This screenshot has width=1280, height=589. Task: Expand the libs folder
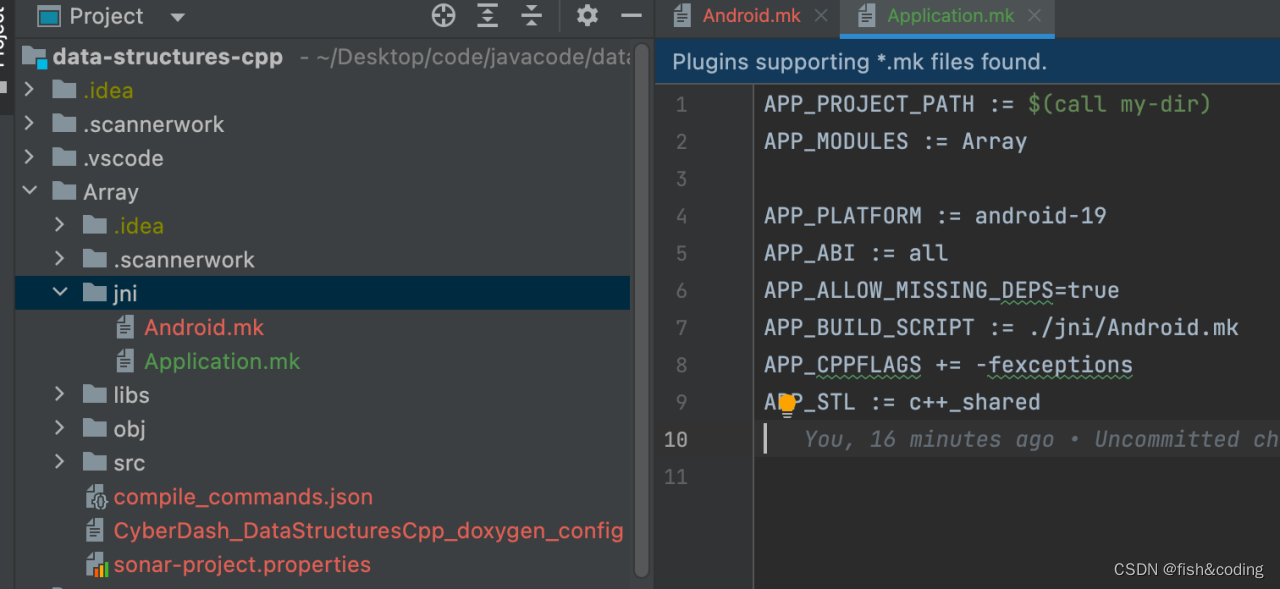click(60, 395)
